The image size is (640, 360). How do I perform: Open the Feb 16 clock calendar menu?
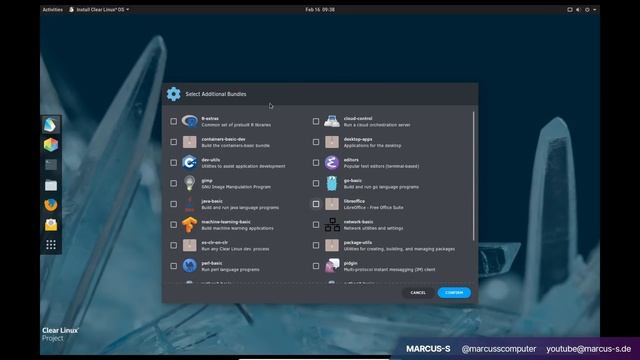pos(320,9)
